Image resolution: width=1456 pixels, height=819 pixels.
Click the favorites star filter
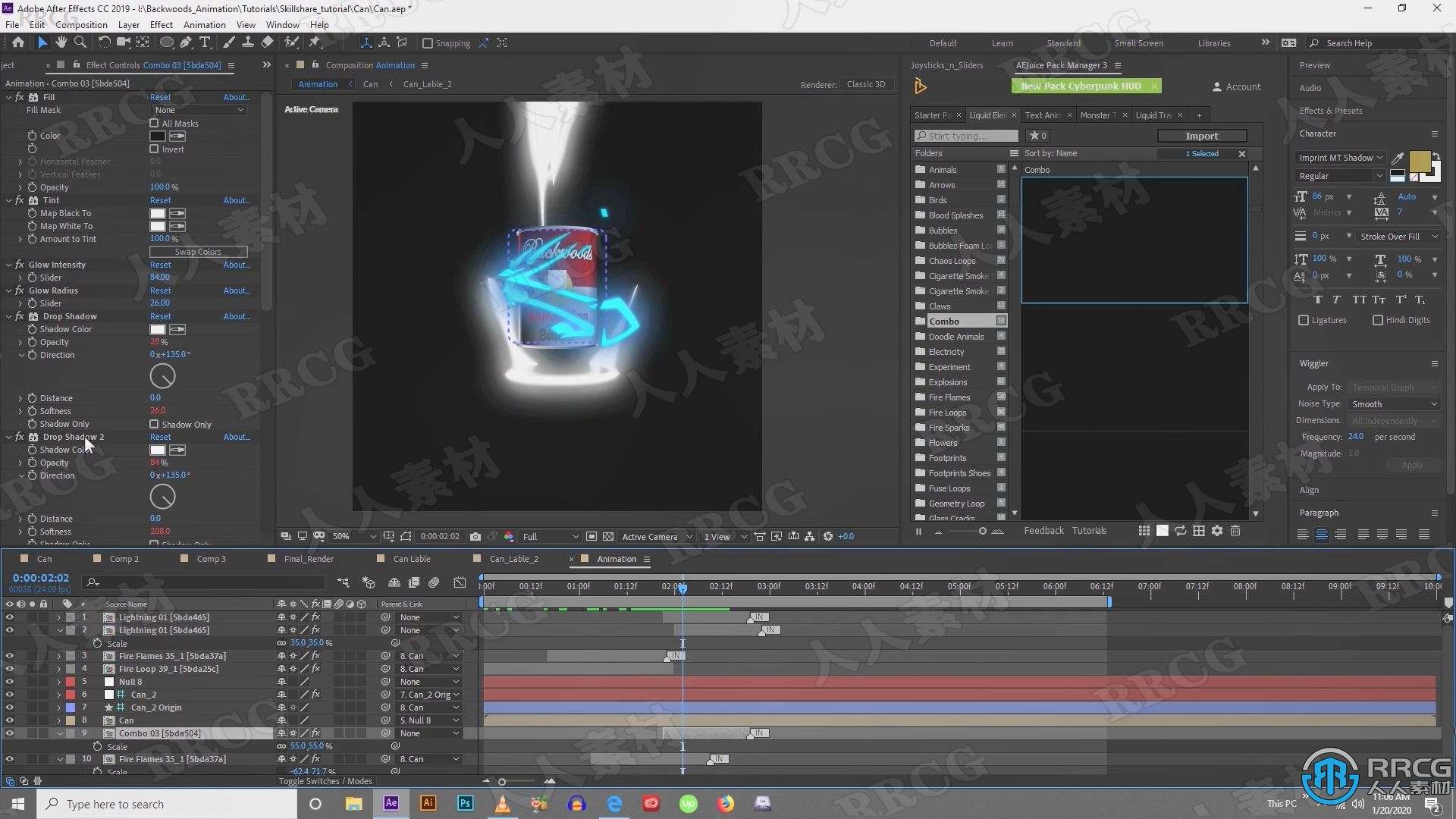(1037, 136)
